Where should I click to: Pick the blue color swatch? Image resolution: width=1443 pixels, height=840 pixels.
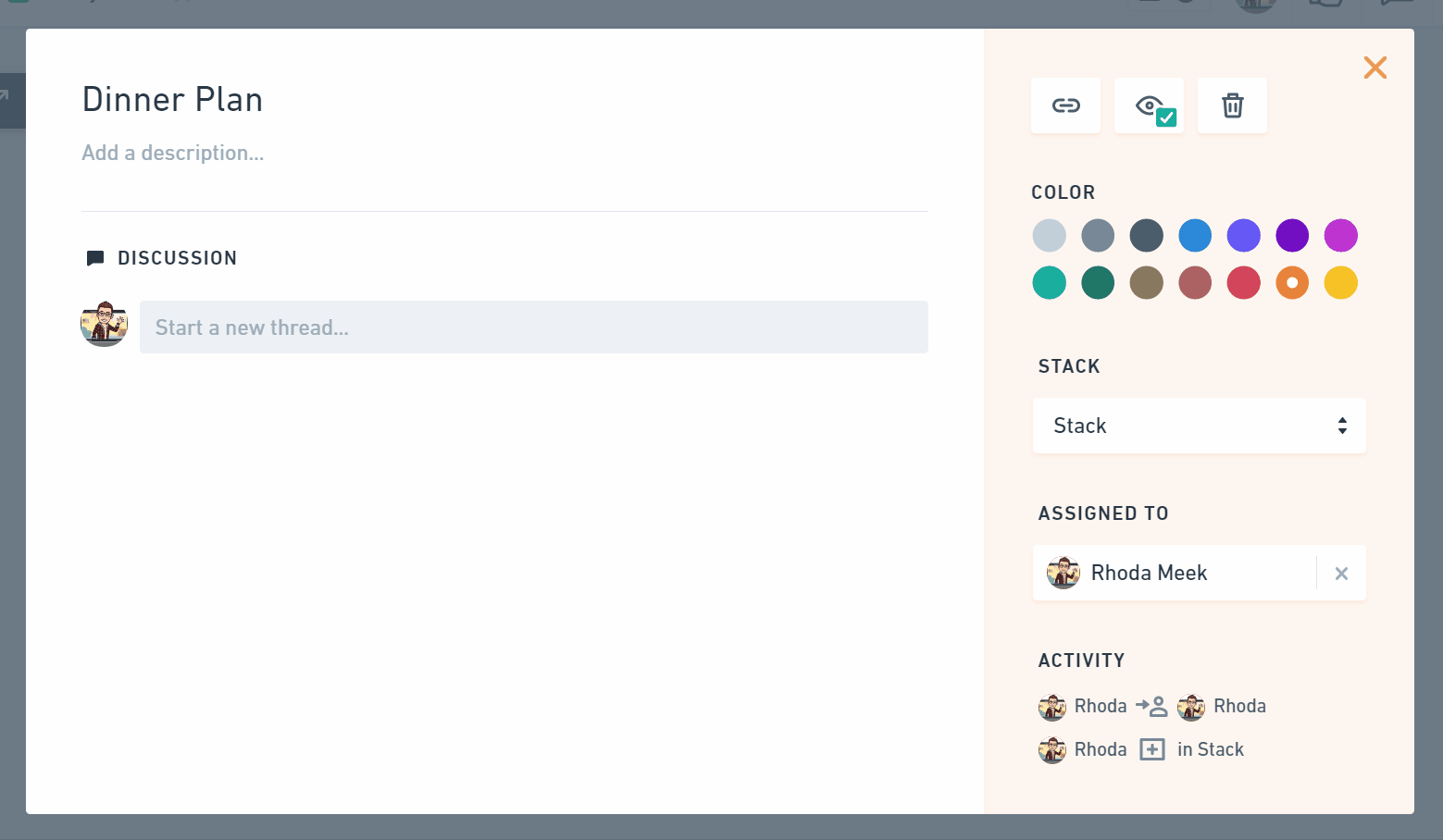click(1195, 235)
